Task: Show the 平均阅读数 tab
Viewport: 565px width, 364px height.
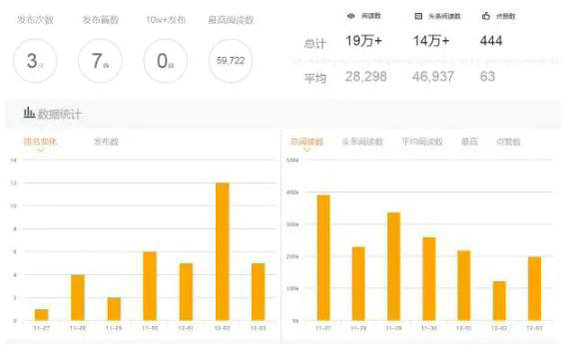Action: [x=422, y=142]
